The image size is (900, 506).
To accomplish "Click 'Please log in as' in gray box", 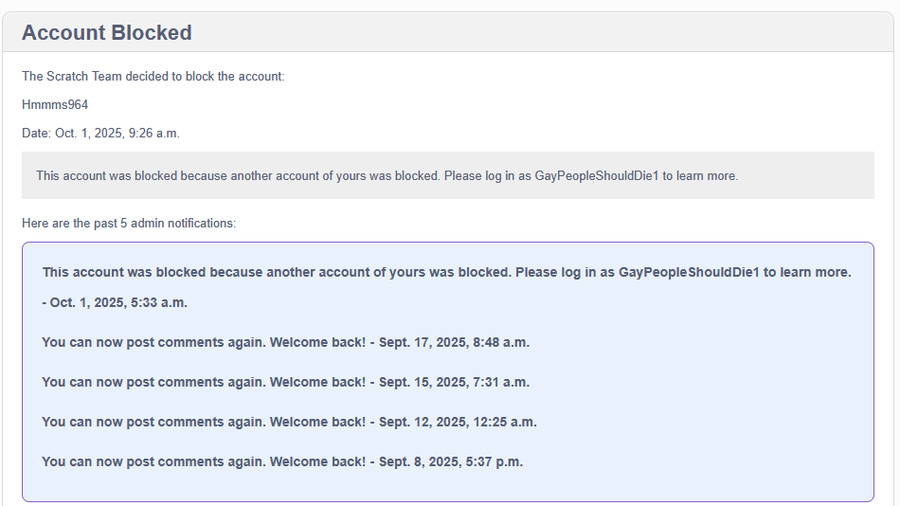I will [x=487, y=176].
